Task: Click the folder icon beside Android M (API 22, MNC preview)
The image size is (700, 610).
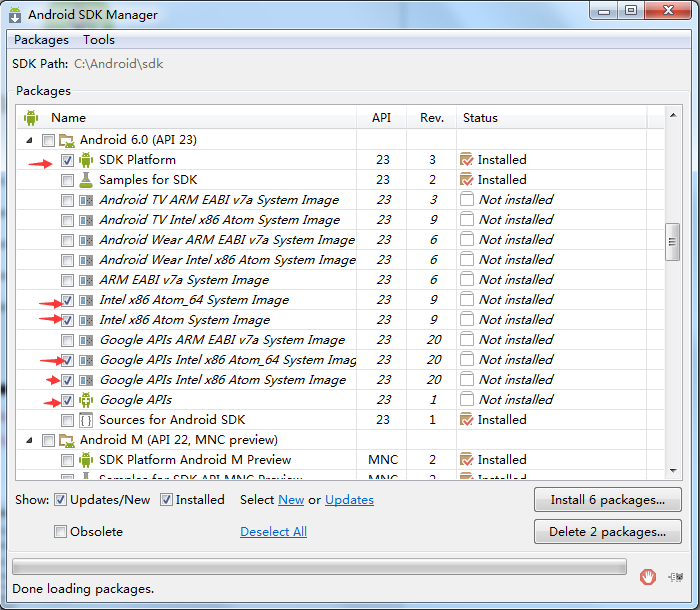Action: coord(67,441)
